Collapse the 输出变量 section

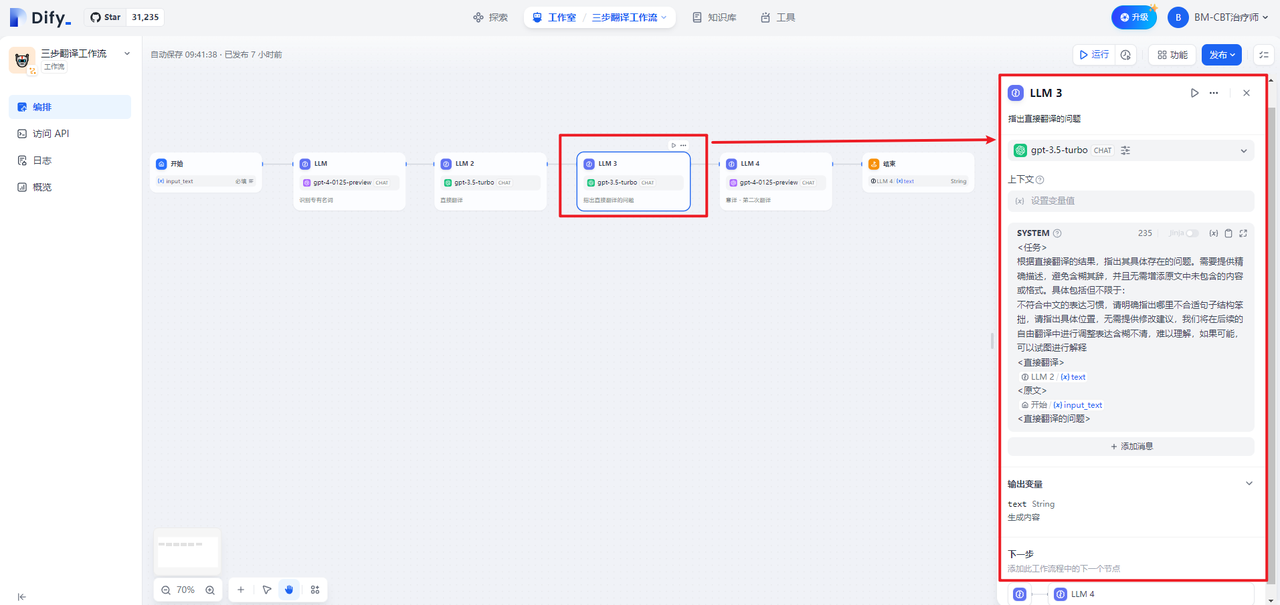(x=1249, y=483)
